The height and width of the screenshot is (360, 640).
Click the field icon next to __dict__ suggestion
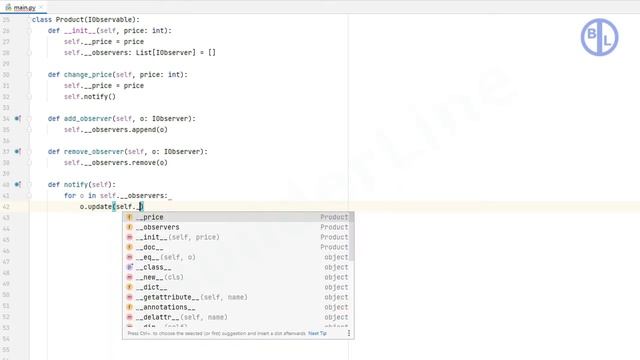point(129,287)
